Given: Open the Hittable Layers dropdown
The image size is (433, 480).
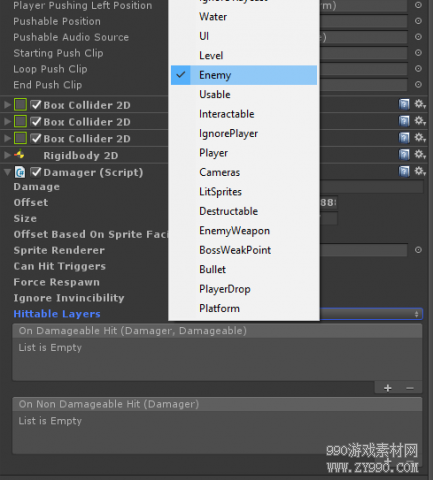Looking at the screenshot, I should [x=371, y=314].
